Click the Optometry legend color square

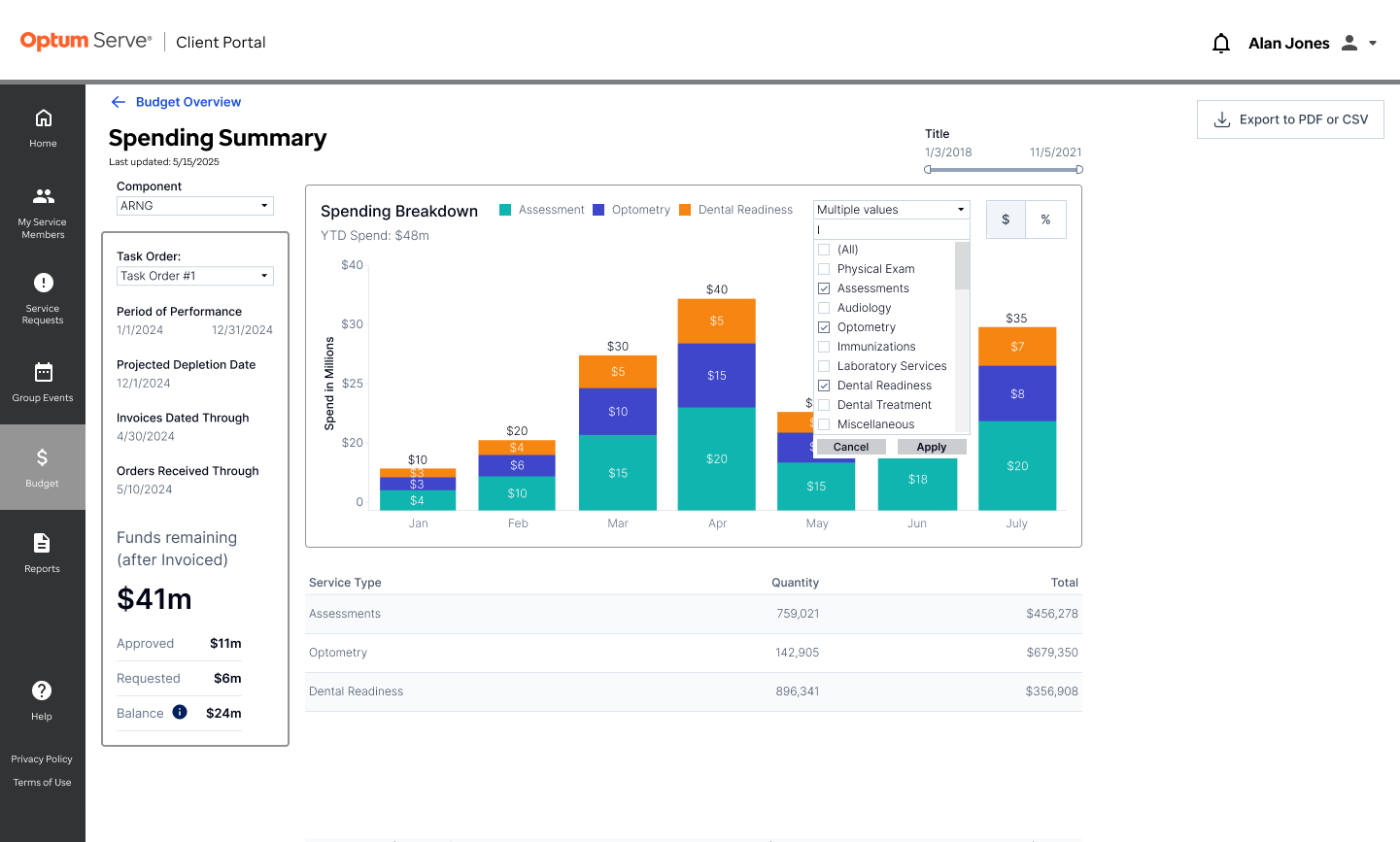(598, 210)
